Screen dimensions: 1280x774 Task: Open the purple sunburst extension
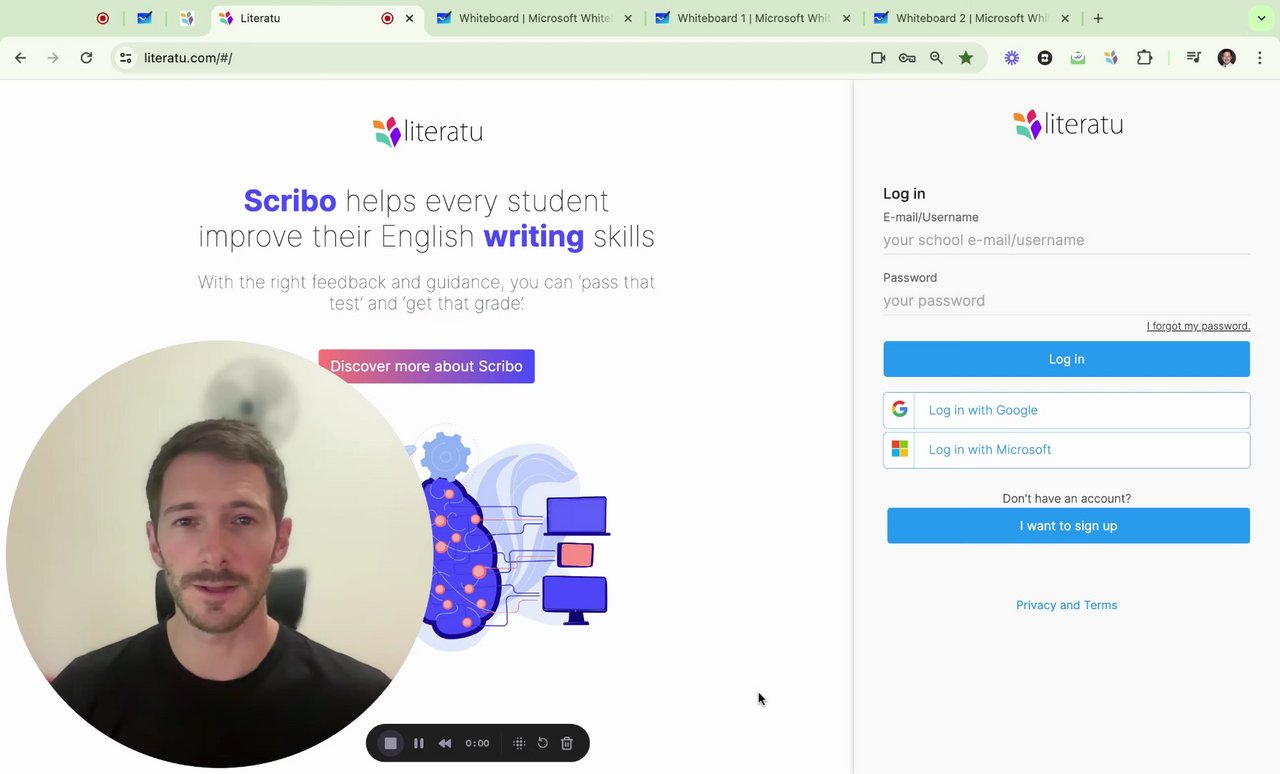tap(1012, 58)
